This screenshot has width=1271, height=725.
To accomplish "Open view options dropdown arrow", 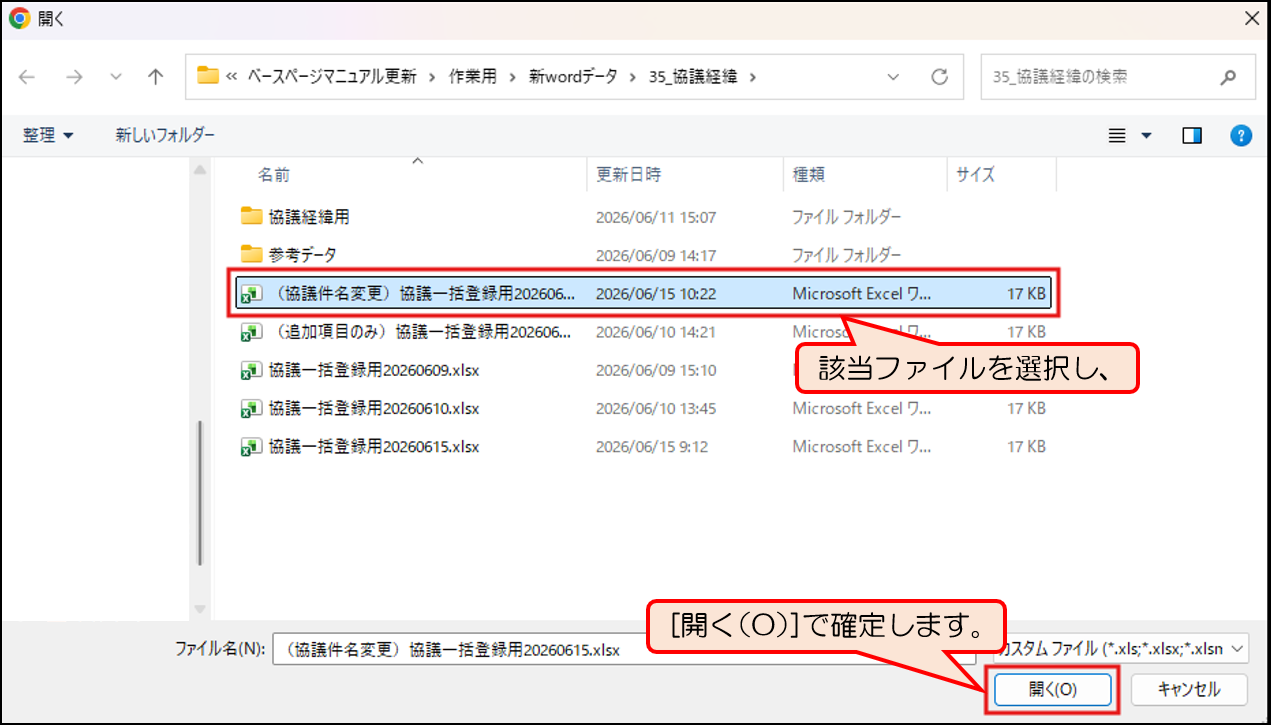I will pos(1147,136).
